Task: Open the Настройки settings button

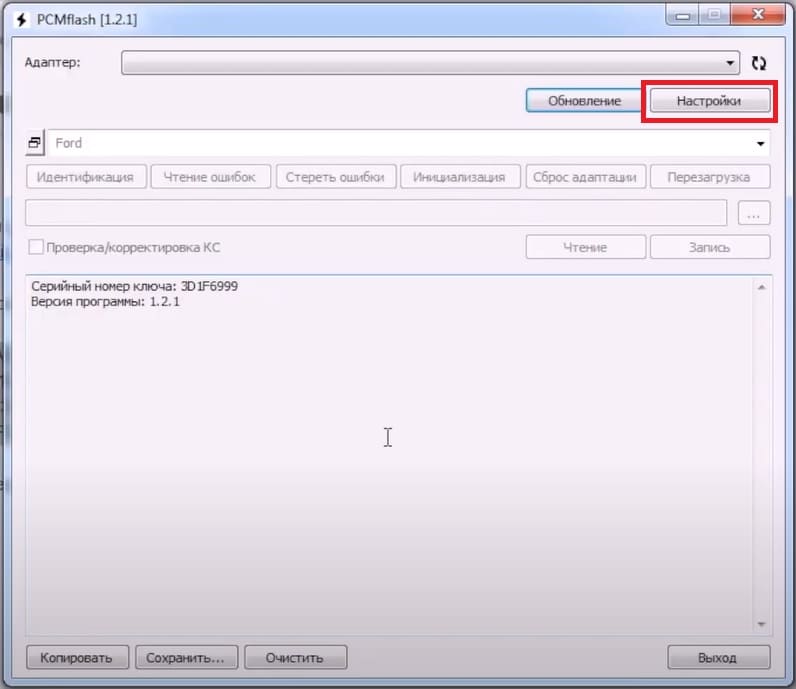Action: (x=709, y=101)
